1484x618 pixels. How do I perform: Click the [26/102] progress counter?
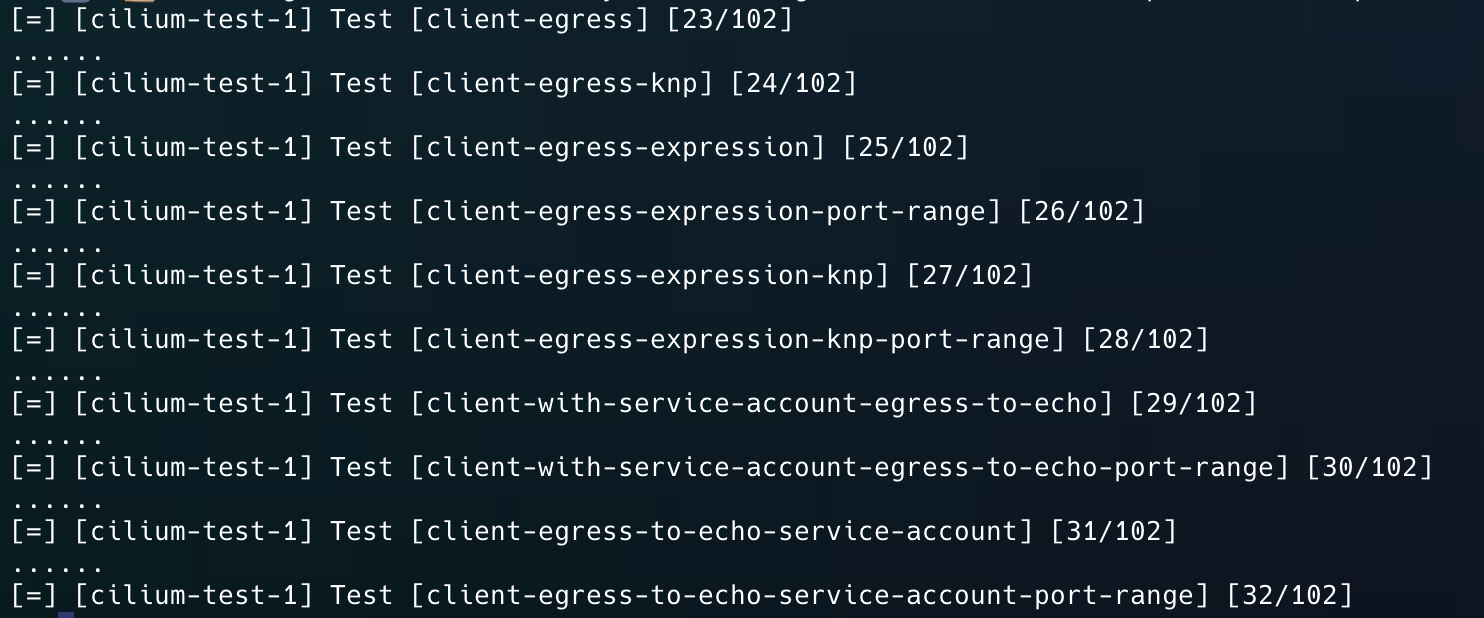(1082, 211)
